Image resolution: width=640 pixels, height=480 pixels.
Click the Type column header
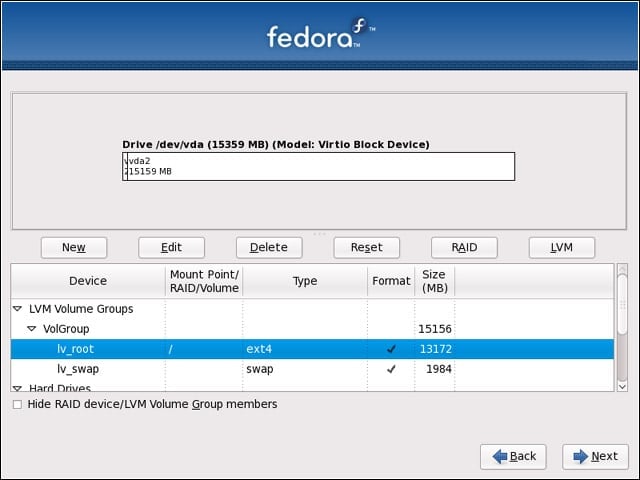[305, 281]
